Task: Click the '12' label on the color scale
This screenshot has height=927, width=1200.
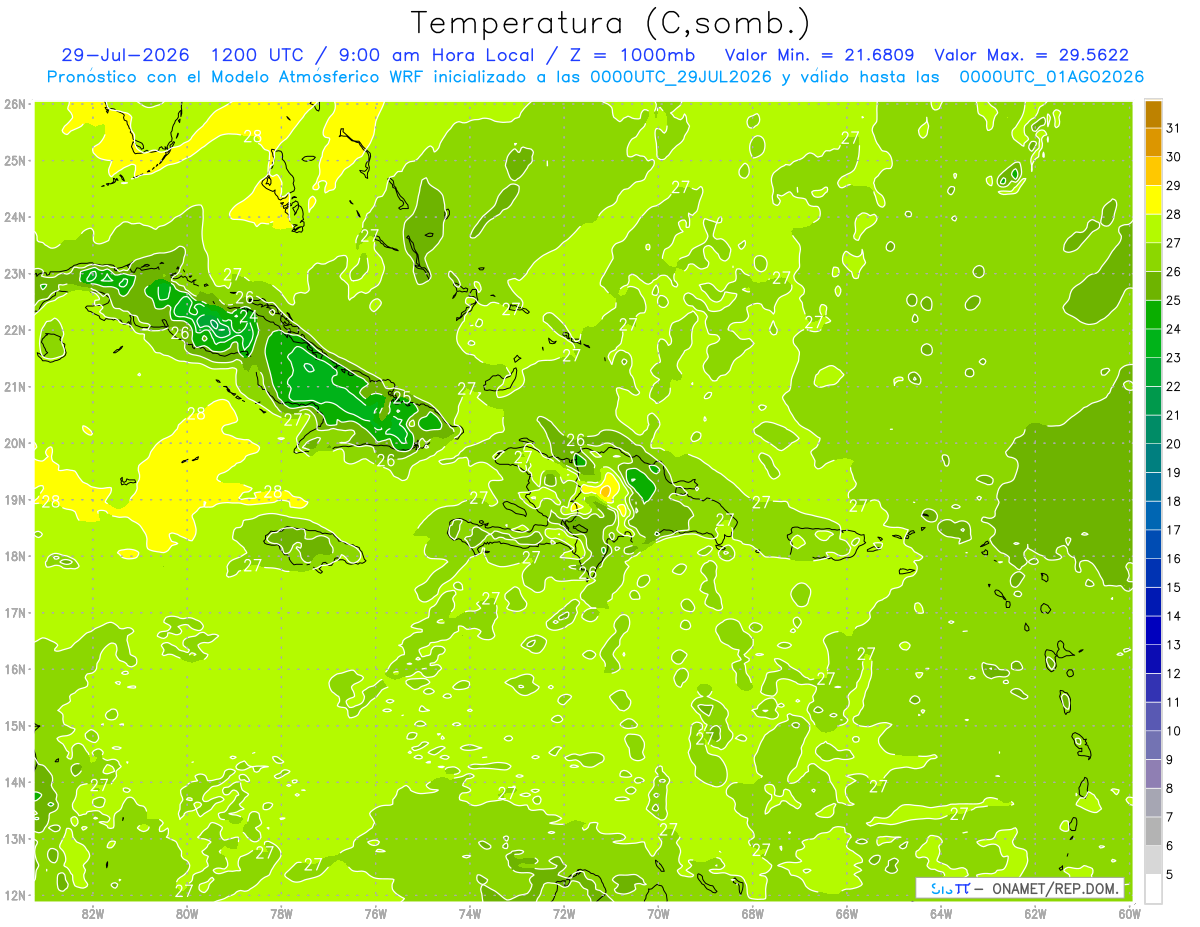Action: [x=1173, y=674]
